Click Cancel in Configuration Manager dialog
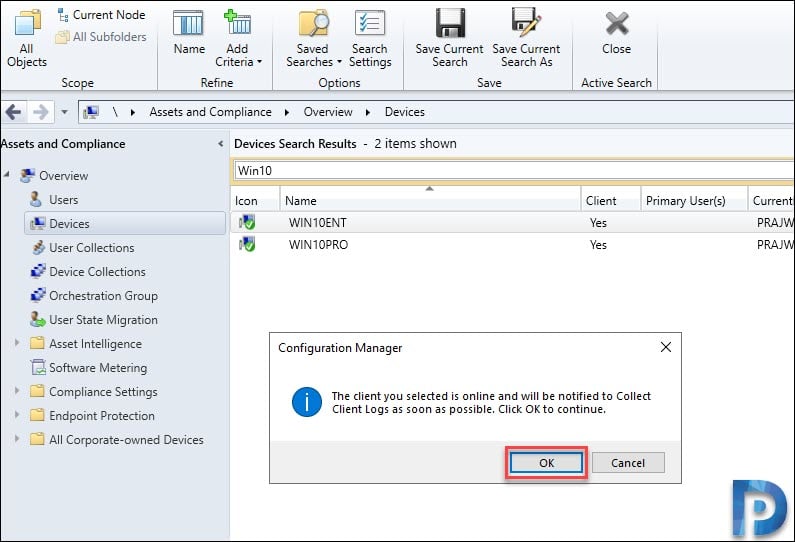 pyautogui.click(x=628, y=463)
